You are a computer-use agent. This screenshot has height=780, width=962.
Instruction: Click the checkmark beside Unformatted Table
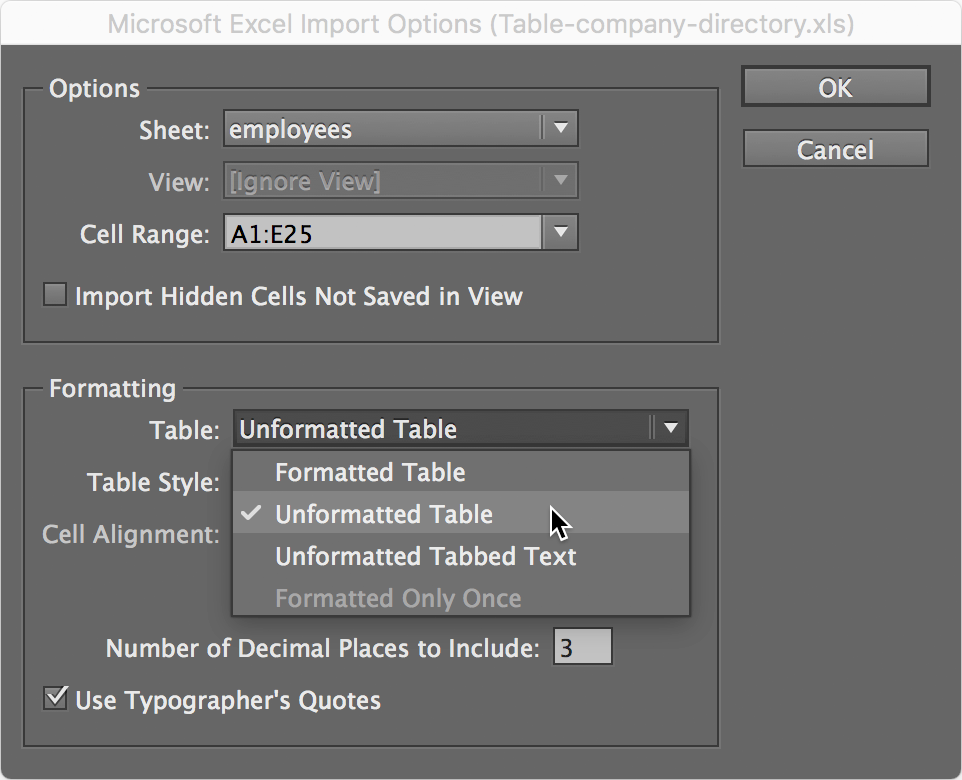click(x=253, y=514)
